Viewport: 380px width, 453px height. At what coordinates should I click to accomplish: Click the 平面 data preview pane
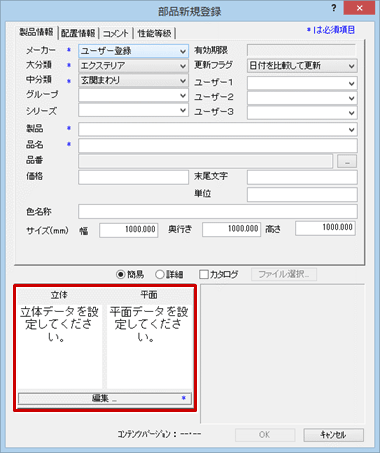coord(149,346)
